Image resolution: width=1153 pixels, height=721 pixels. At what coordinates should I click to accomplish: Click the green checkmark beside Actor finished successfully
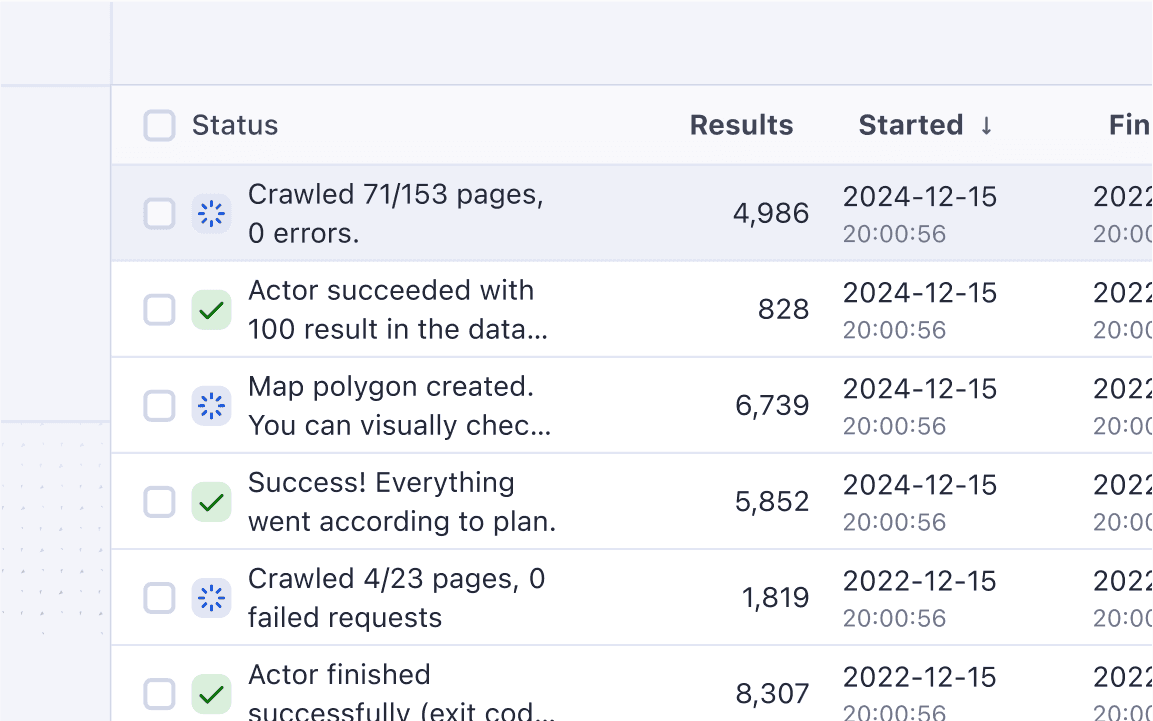coord(211,694)
